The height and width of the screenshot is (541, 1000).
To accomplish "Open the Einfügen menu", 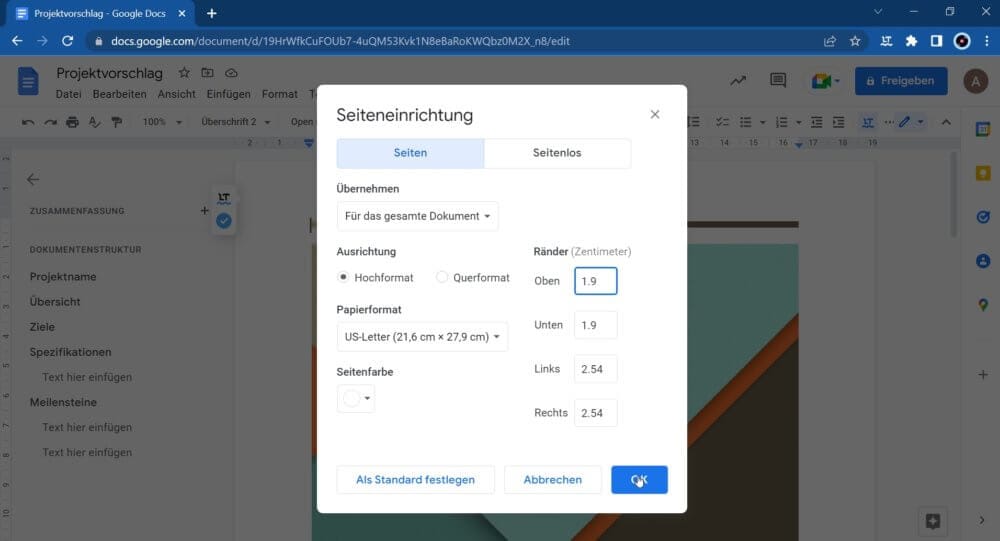I will 228,94.
